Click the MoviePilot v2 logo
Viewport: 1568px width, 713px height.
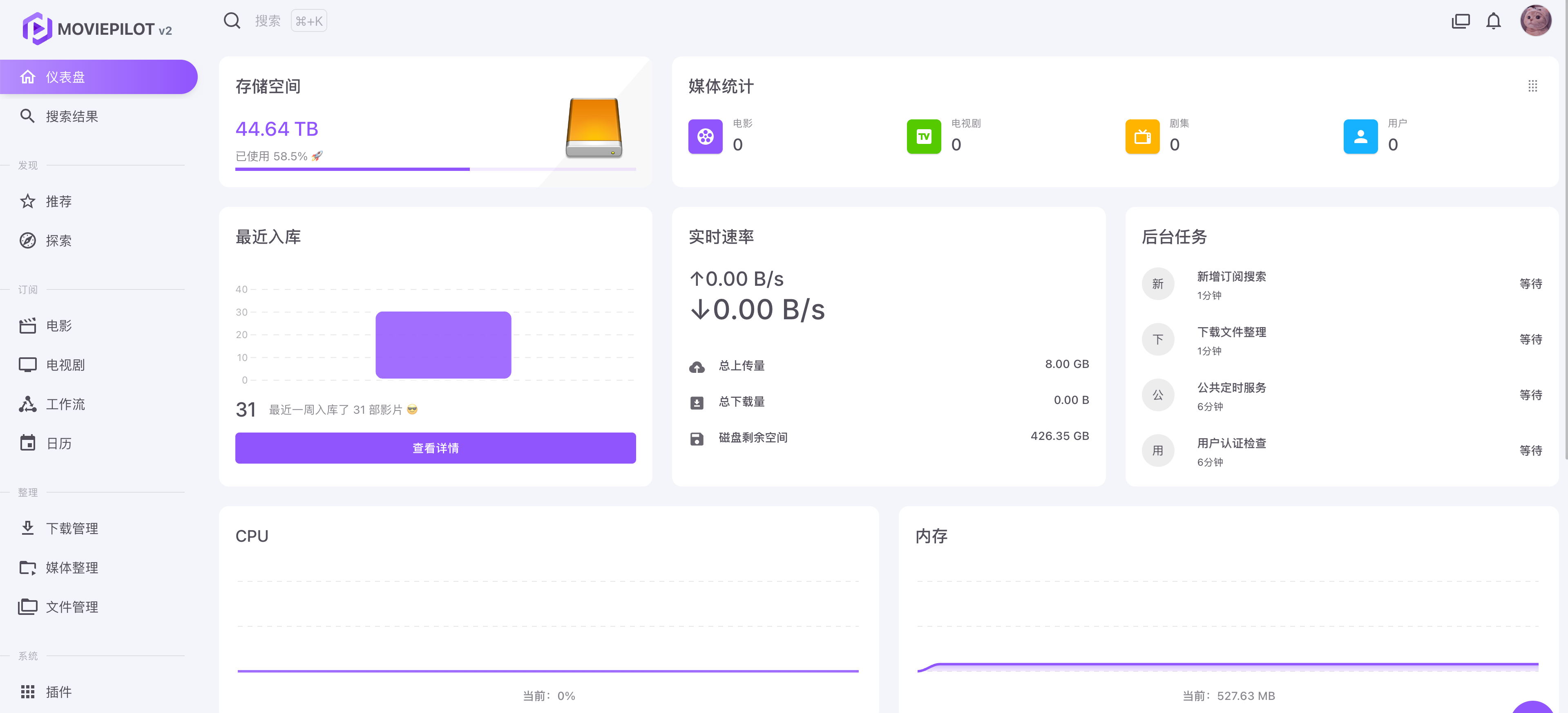click(97, 29)
